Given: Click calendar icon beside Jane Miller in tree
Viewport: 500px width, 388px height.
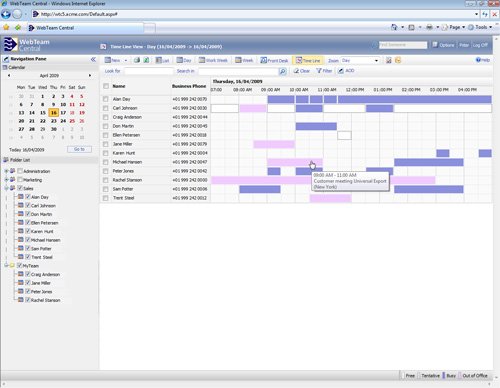Looking at the screenshot, I should [21, 283].
